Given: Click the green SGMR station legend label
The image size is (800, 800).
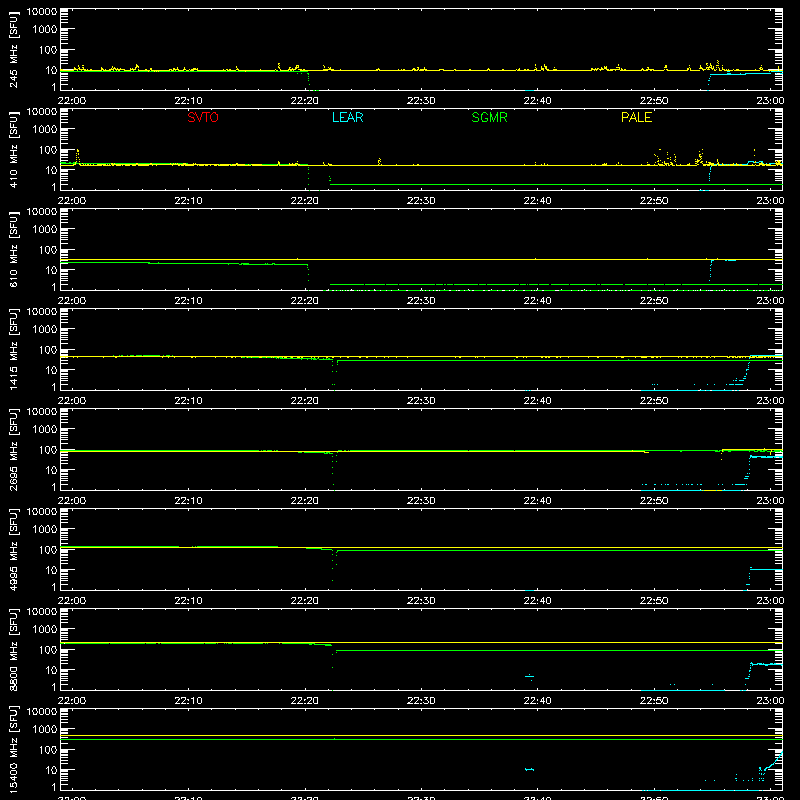Looking at the screenshot, I should click(x=489, y=117).
